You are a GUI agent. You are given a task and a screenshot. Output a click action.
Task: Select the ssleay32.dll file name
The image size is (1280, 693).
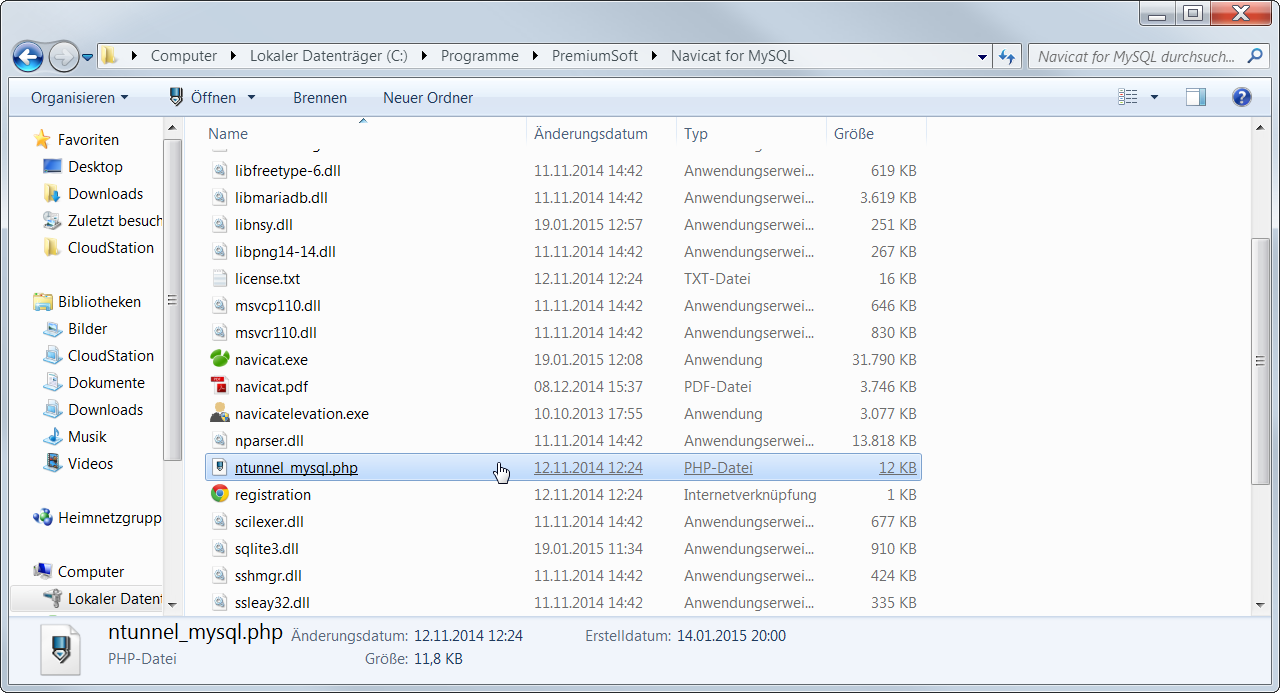coord(272,602)
